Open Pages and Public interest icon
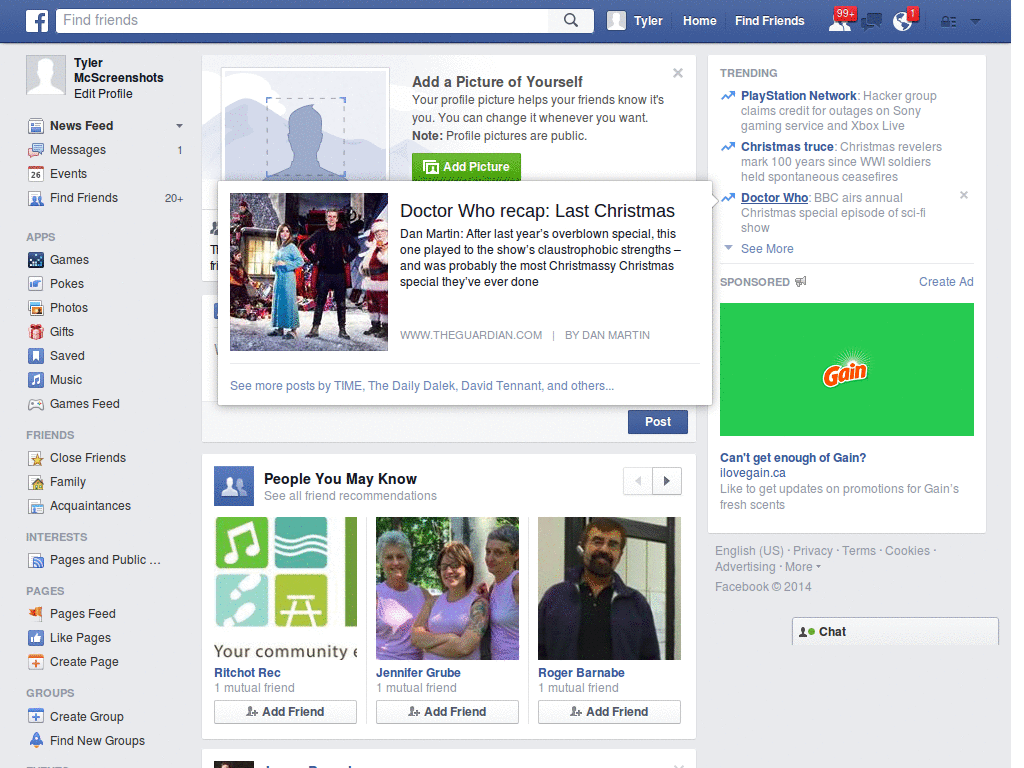Image resolution: width=1024 pixels, height=768 pixels. coord(36,560)
